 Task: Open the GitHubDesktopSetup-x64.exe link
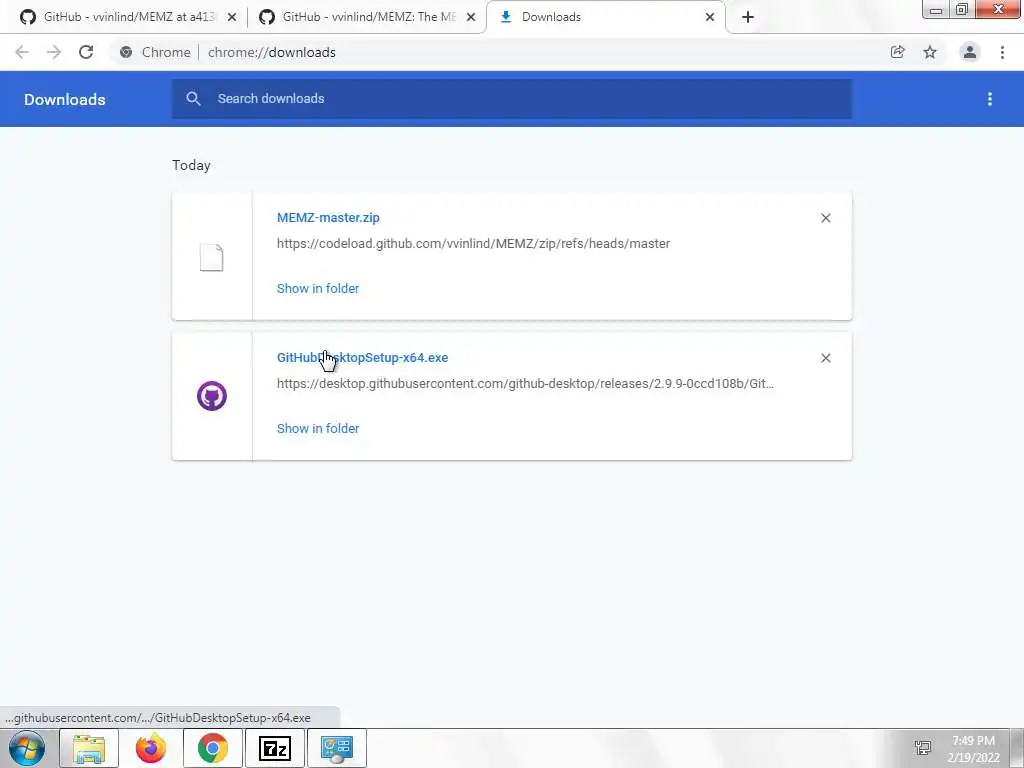(x=362, y=357)
